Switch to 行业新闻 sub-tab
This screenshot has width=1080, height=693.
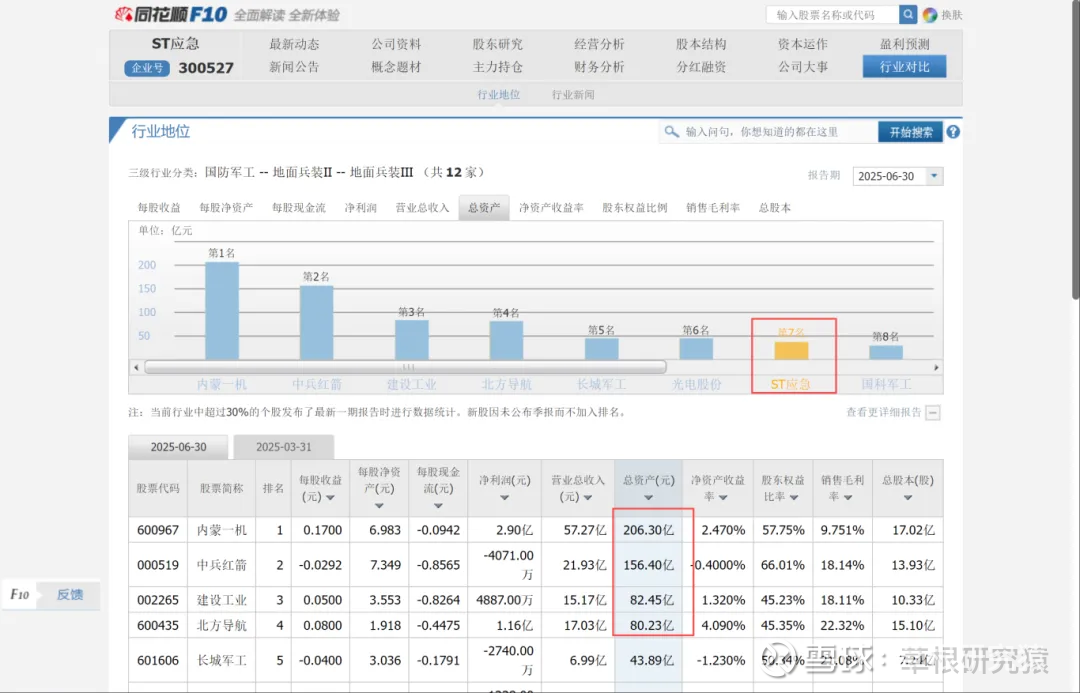573,94
